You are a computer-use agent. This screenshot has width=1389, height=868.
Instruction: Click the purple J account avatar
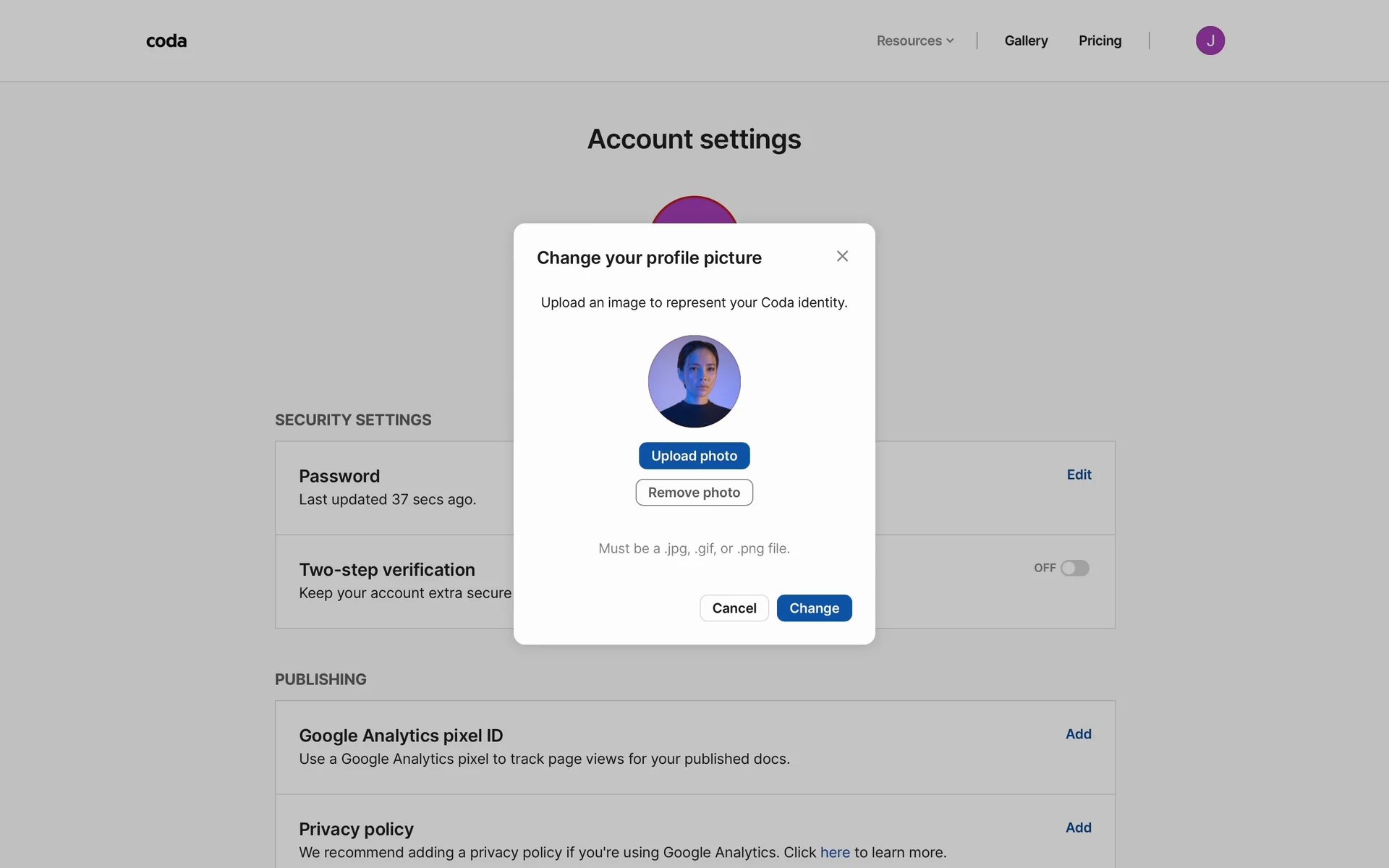click(1210, 41)
